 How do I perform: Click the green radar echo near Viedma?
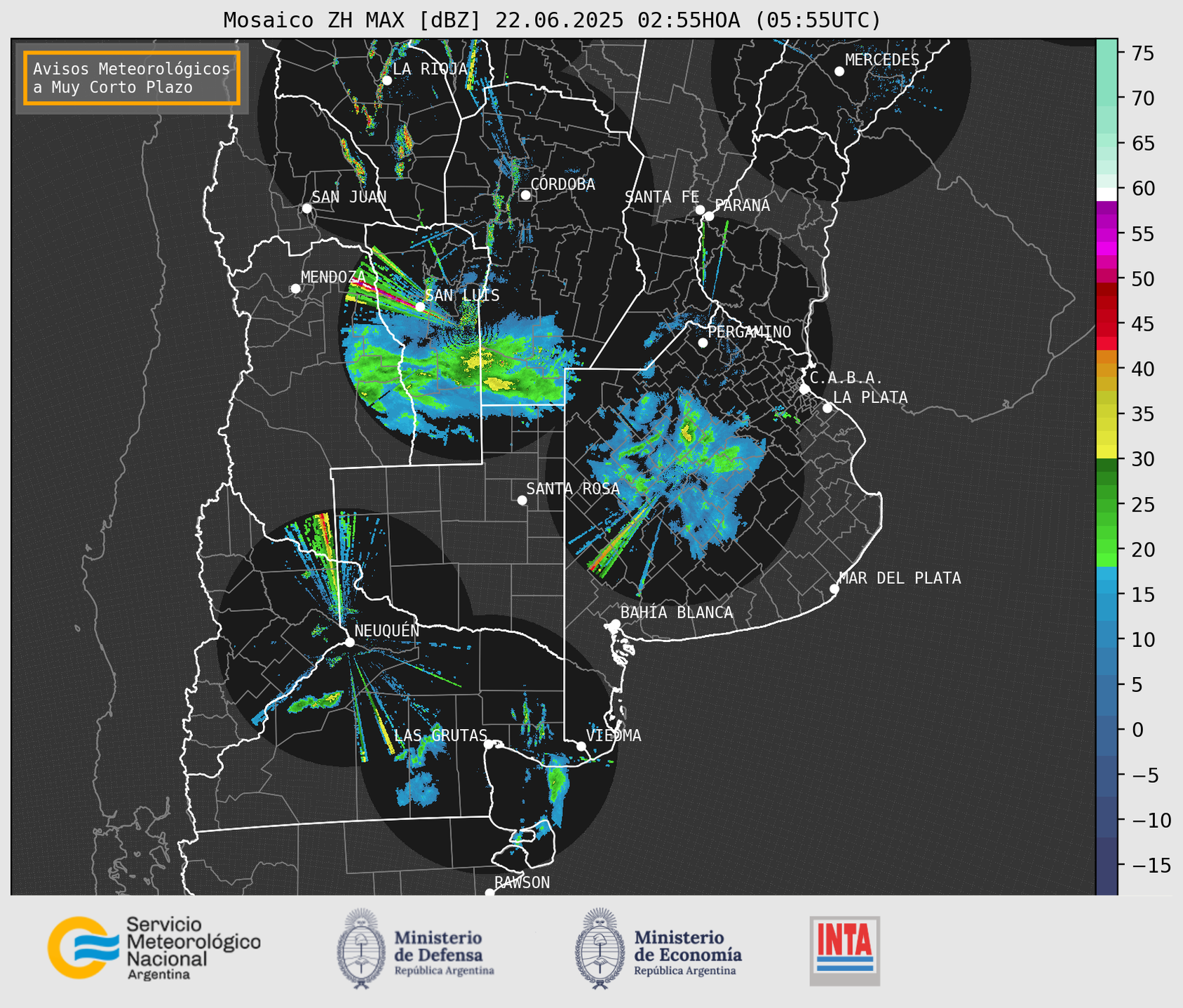click(557, 780)
